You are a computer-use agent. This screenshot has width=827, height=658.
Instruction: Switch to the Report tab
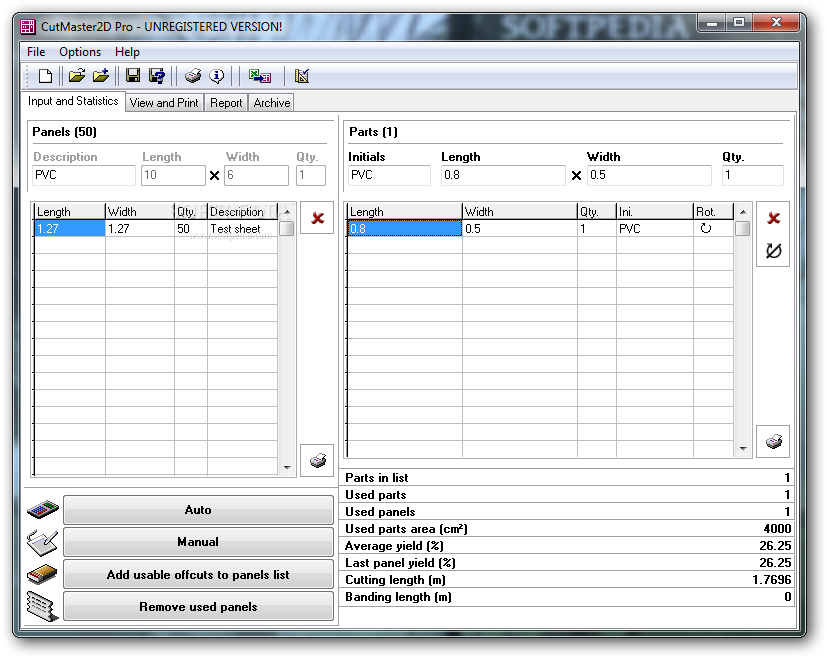226,103
